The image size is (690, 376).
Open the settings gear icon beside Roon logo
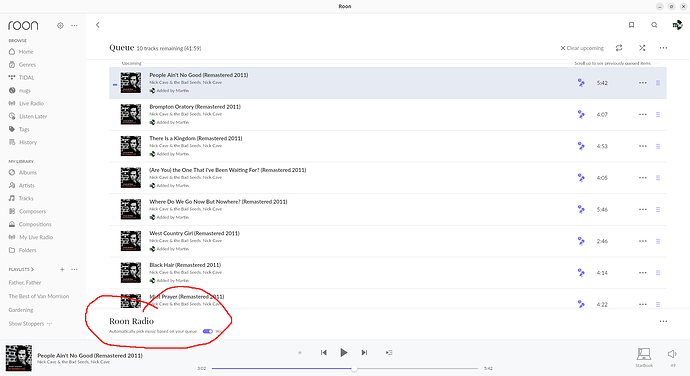click(60, 26)
